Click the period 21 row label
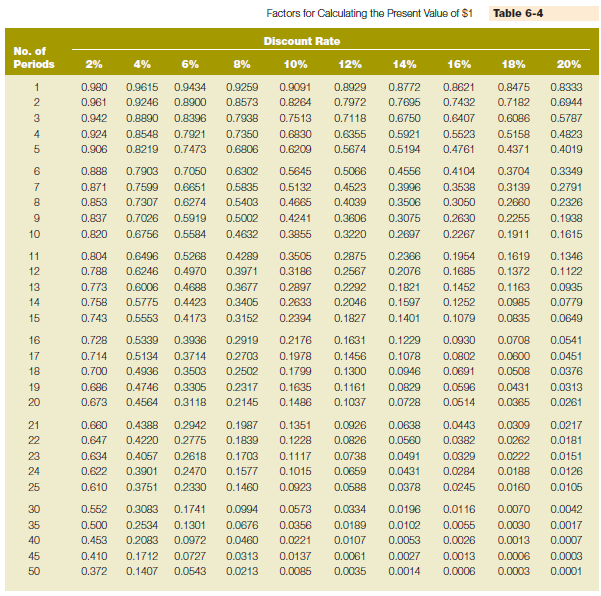 [34, 425]
